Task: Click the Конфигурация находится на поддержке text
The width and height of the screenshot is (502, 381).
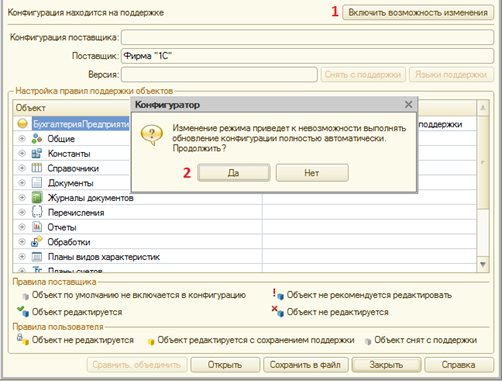Action: [x=86, y=13]
